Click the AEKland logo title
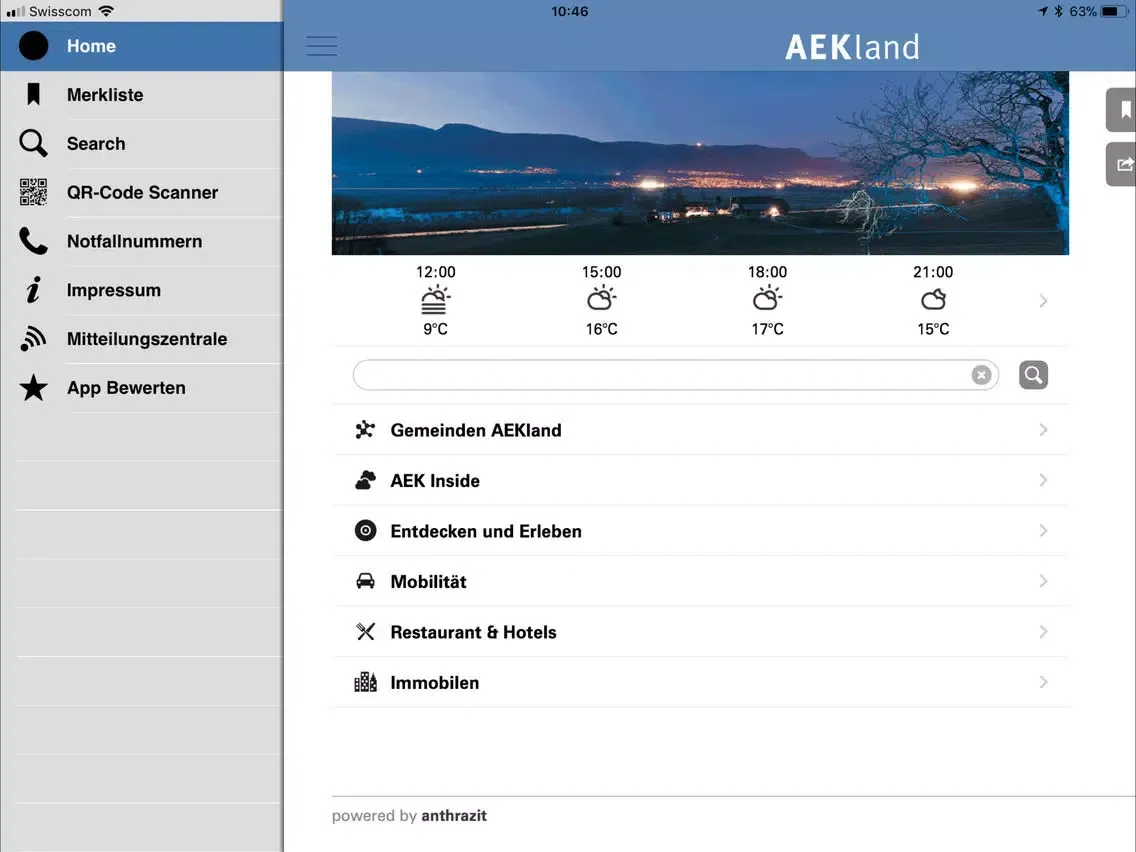Image resolution: width=1136 pixels, height=852 pixels. [852, 47]
